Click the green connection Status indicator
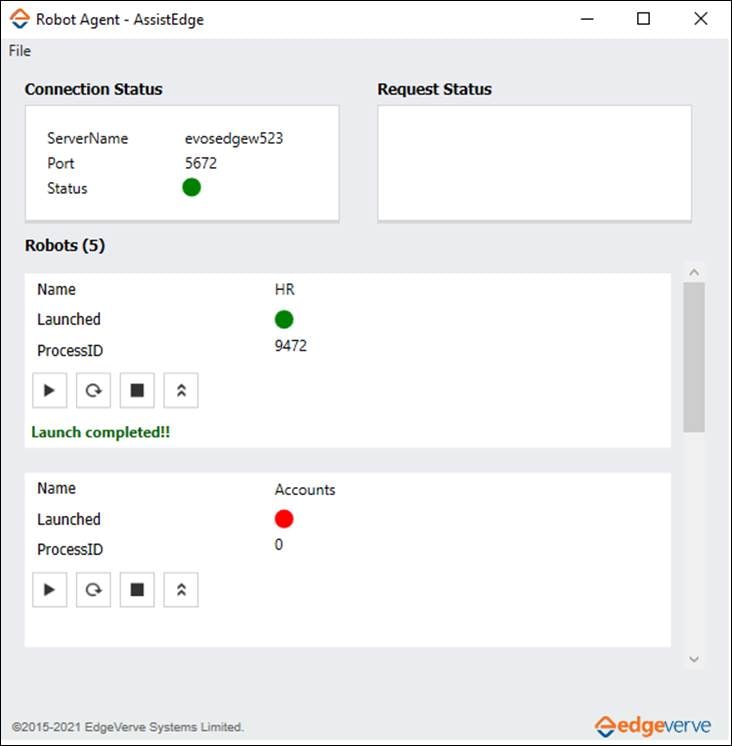732x746 pixels. (x=192, y=187)
